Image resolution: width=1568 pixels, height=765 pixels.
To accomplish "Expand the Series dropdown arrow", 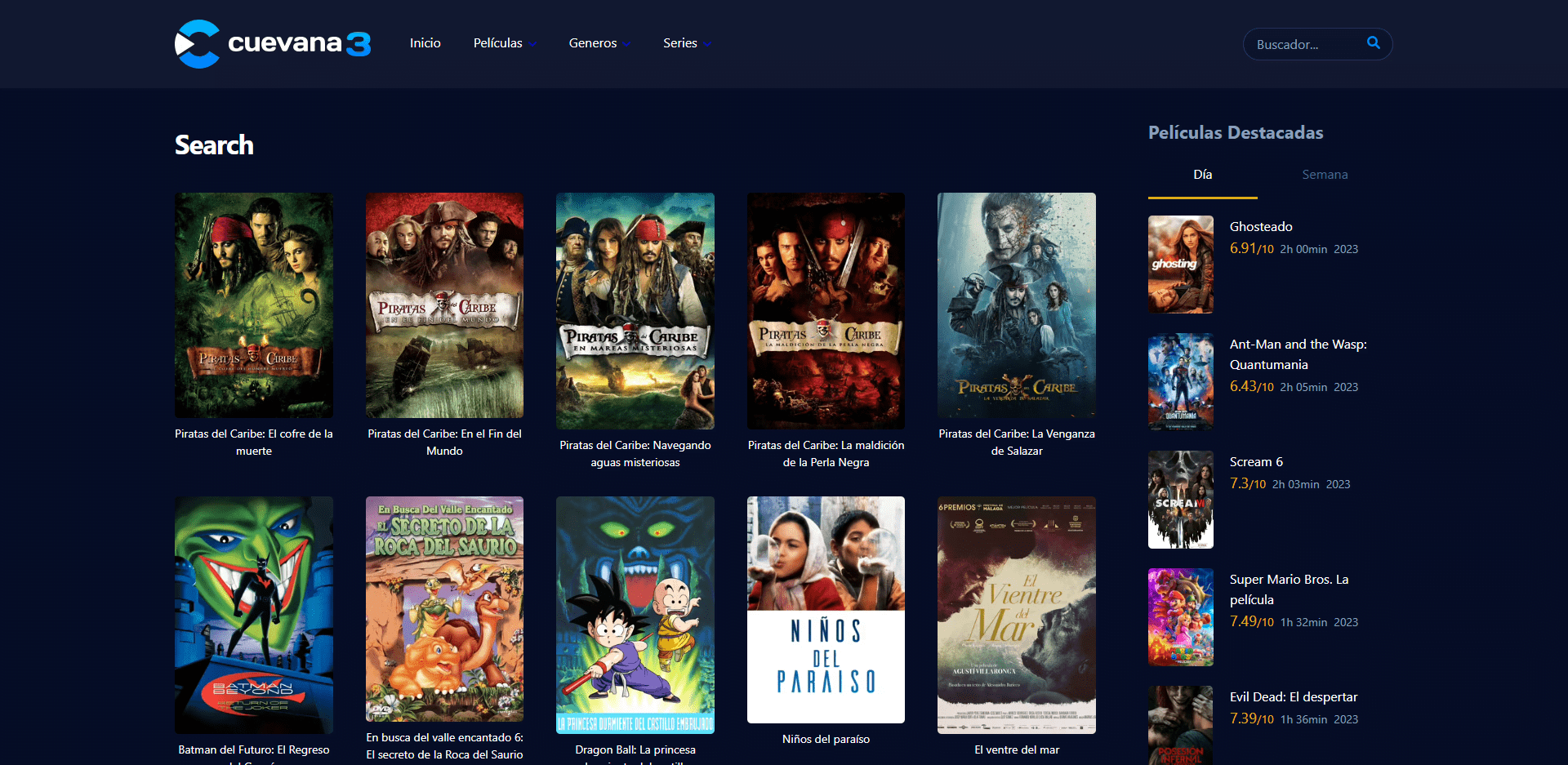I will pyautogui.click(x=707, y=44).
